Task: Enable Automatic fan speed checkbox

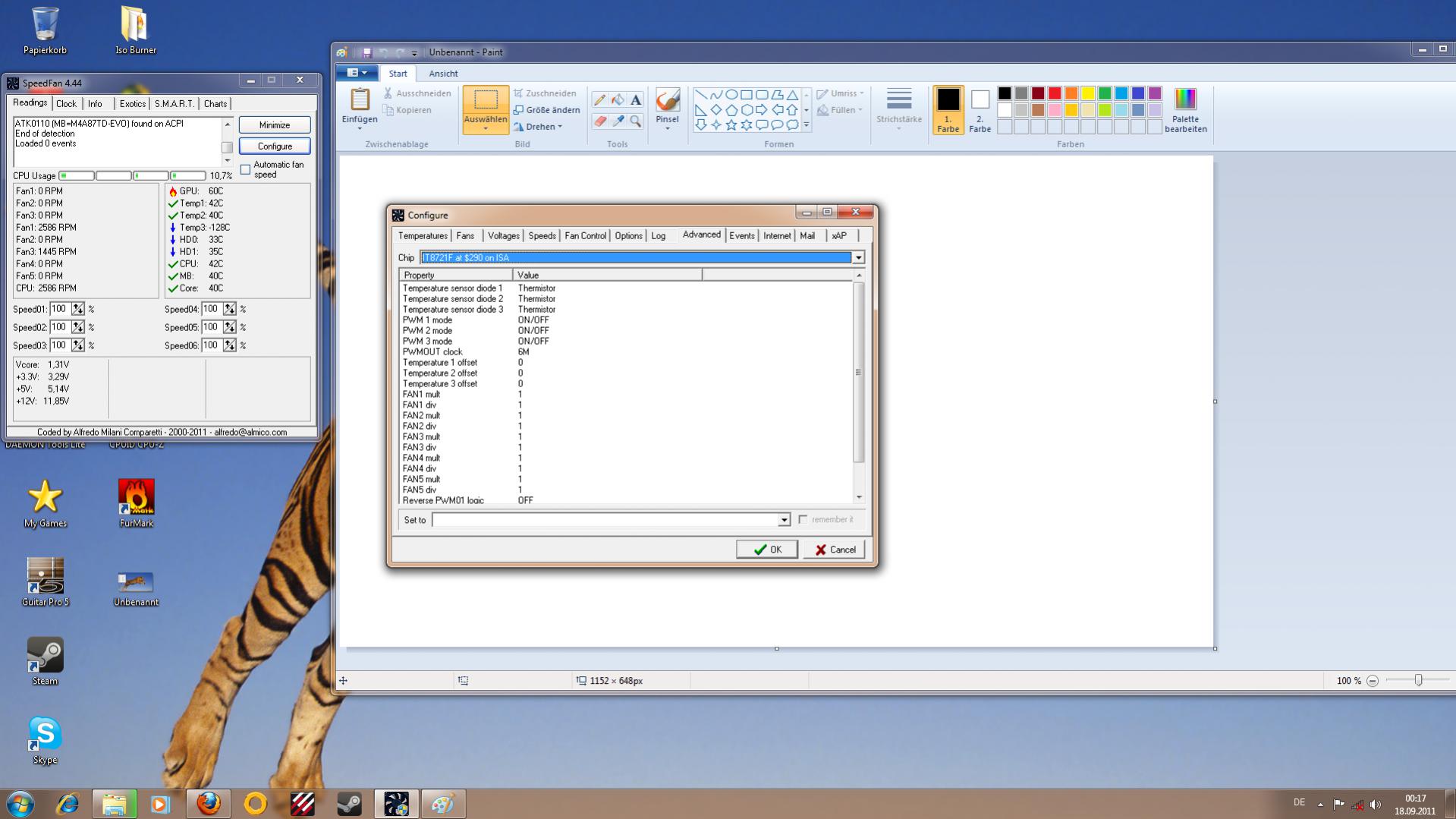Action: [x=245, y=169]
